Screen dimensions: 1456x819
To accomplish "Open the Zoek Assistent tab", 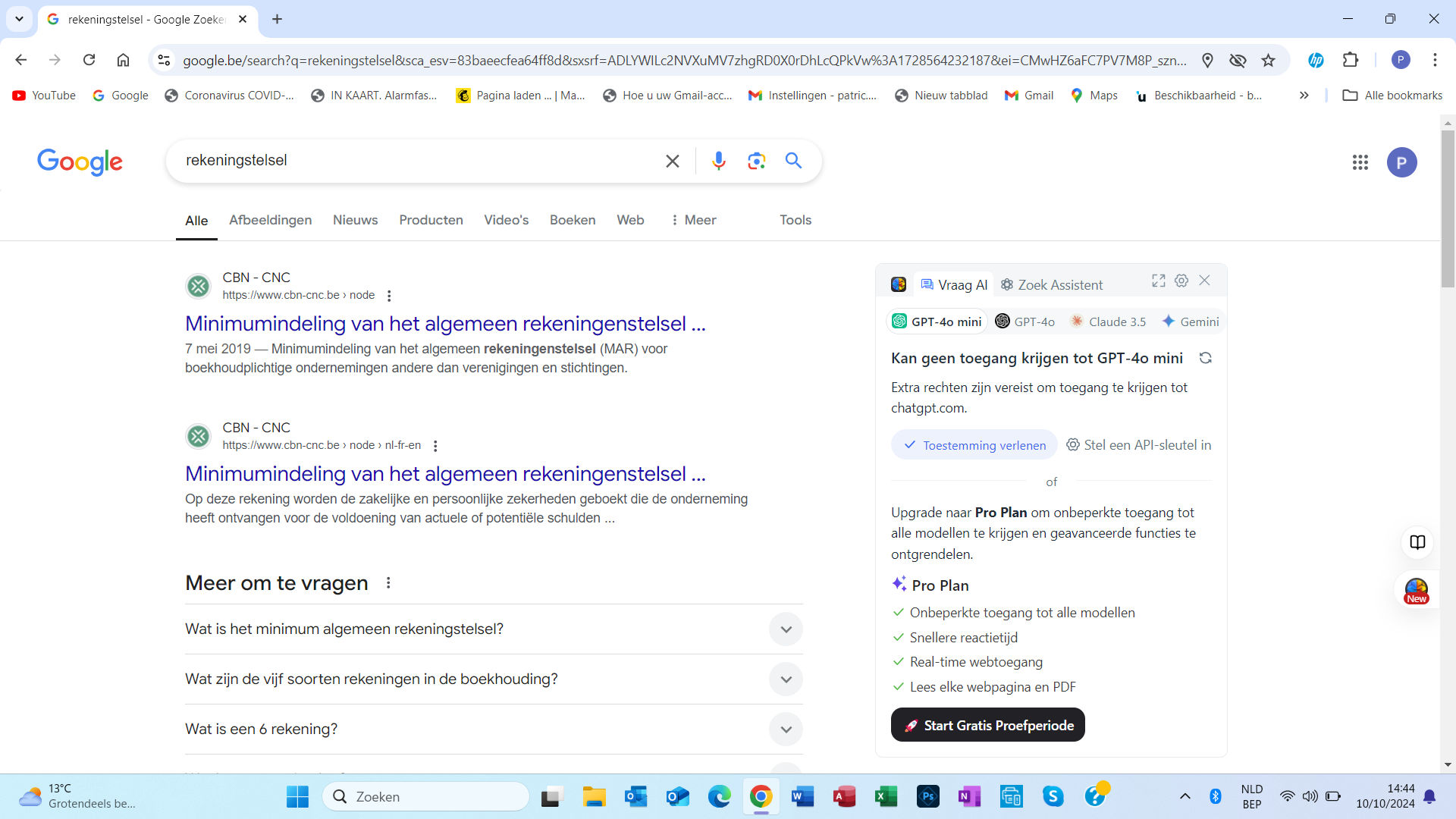I will pyautogui.click(x=1051, y=285).
